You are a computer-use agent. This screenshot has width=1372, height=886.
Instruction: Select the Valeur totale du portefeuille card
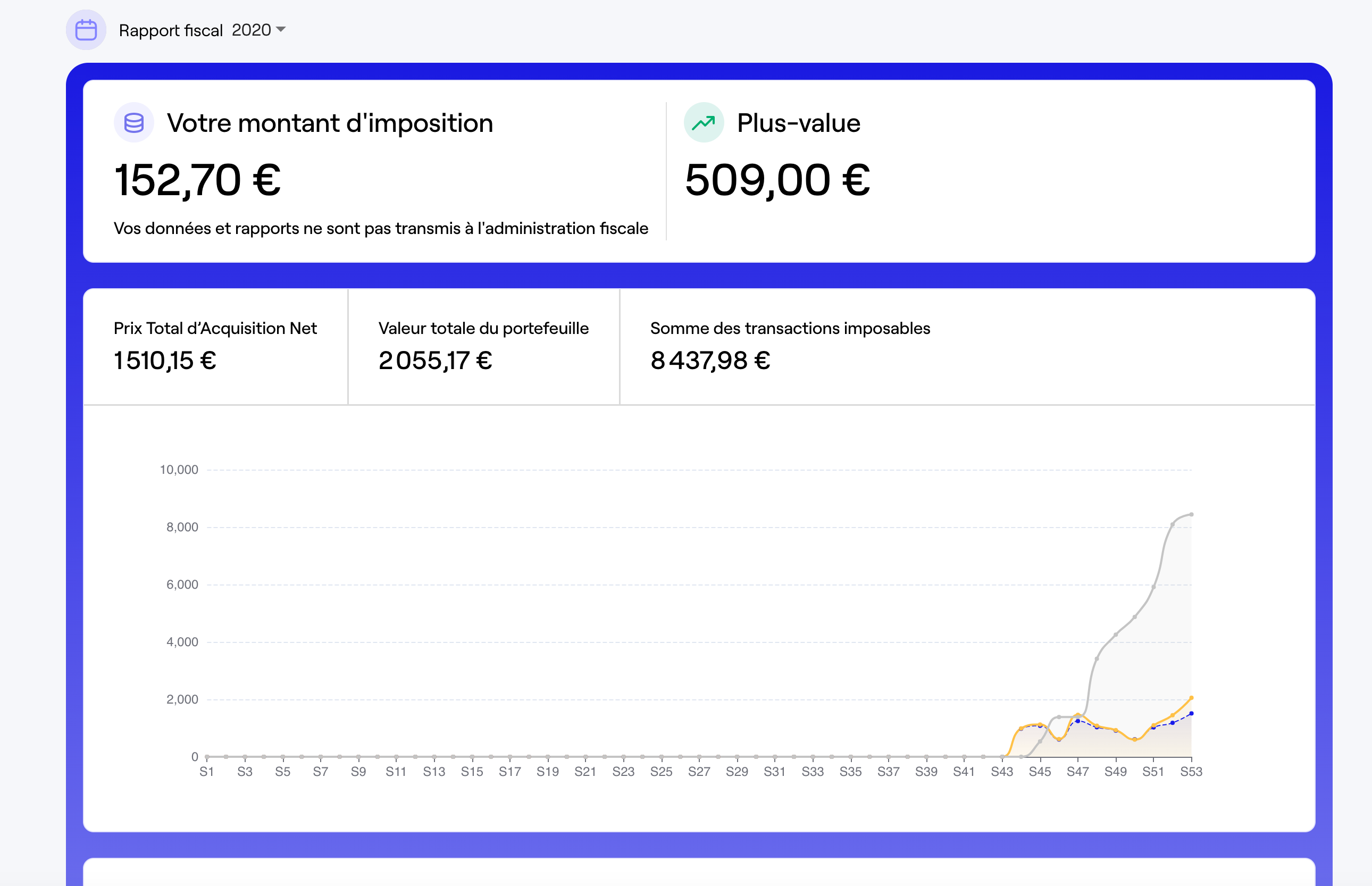coord(483,346)
